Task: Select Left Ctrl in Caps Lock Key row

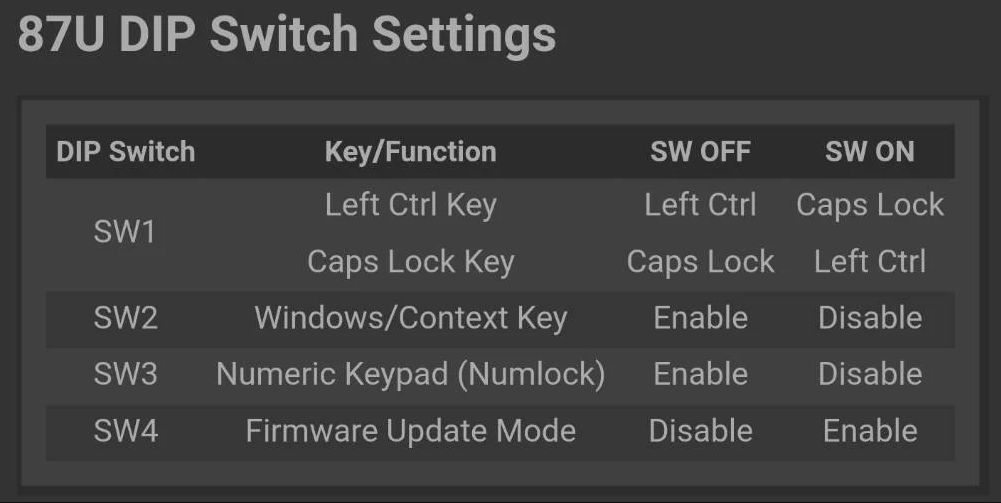Action: (870, 262)
